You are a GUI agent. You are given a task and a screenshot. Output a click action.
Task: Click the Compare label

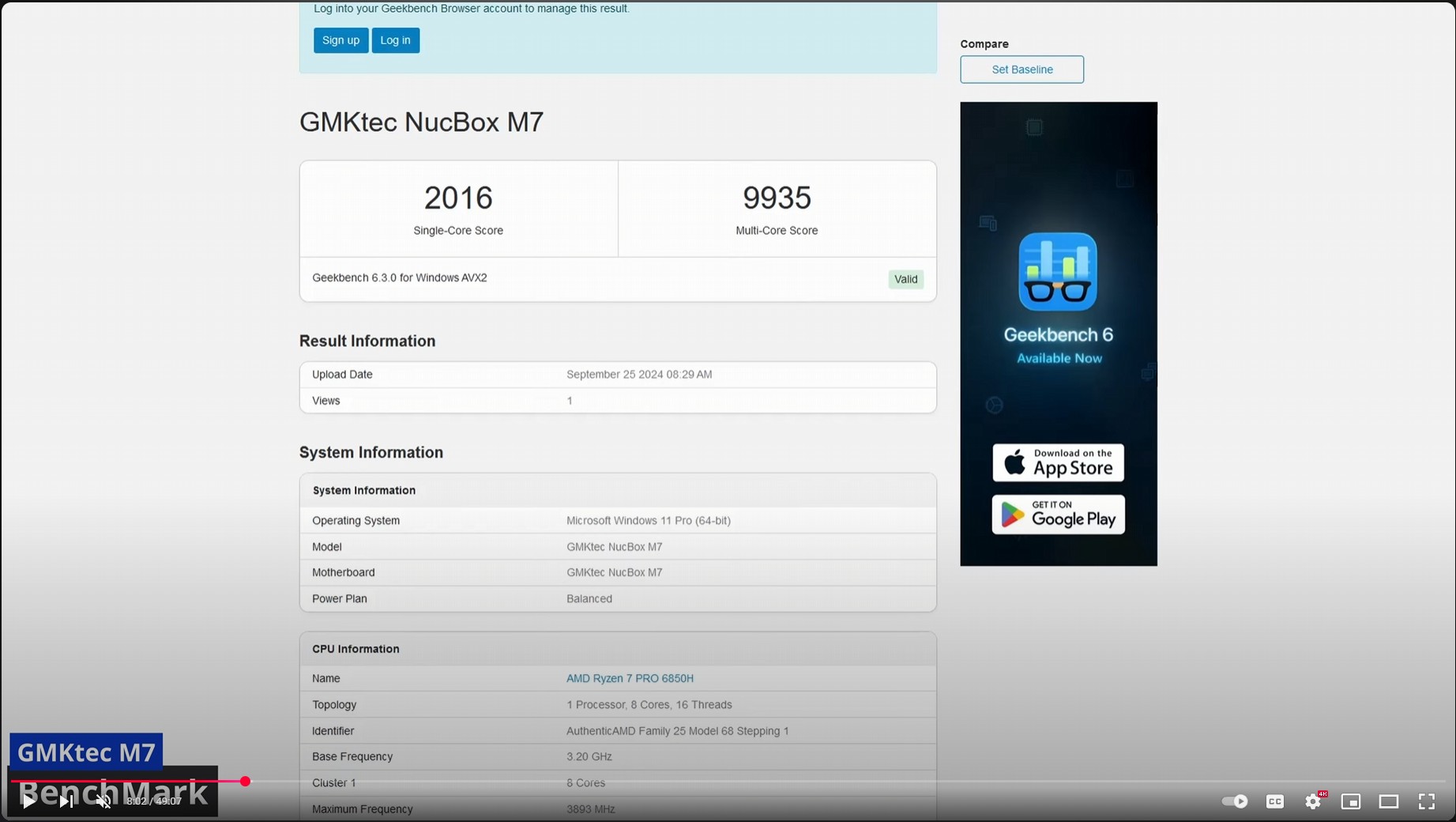pos(984,44)
